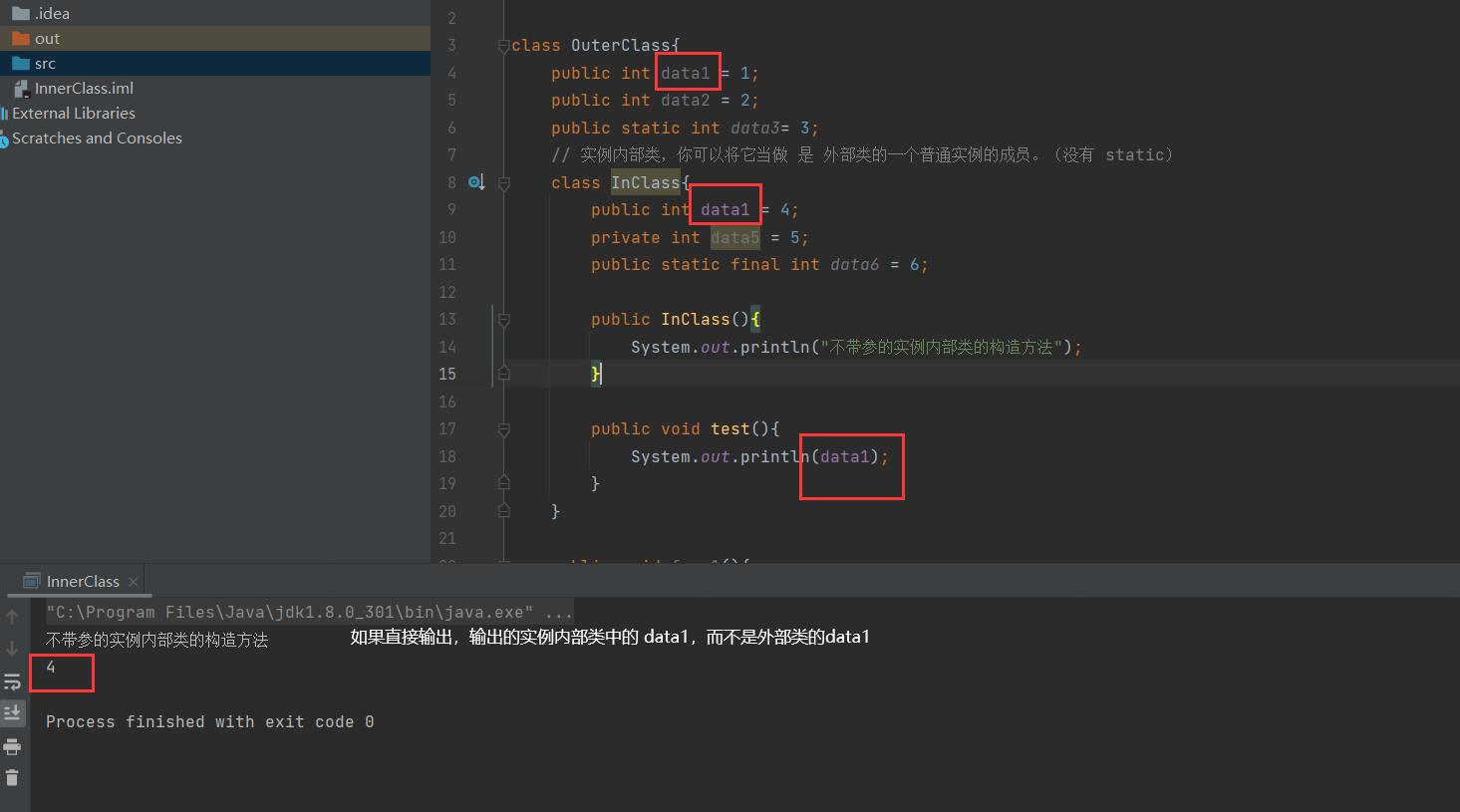Screen dimensions: 1460x812
Task: Select the InnerClass run tab
Action: (82, 581)
